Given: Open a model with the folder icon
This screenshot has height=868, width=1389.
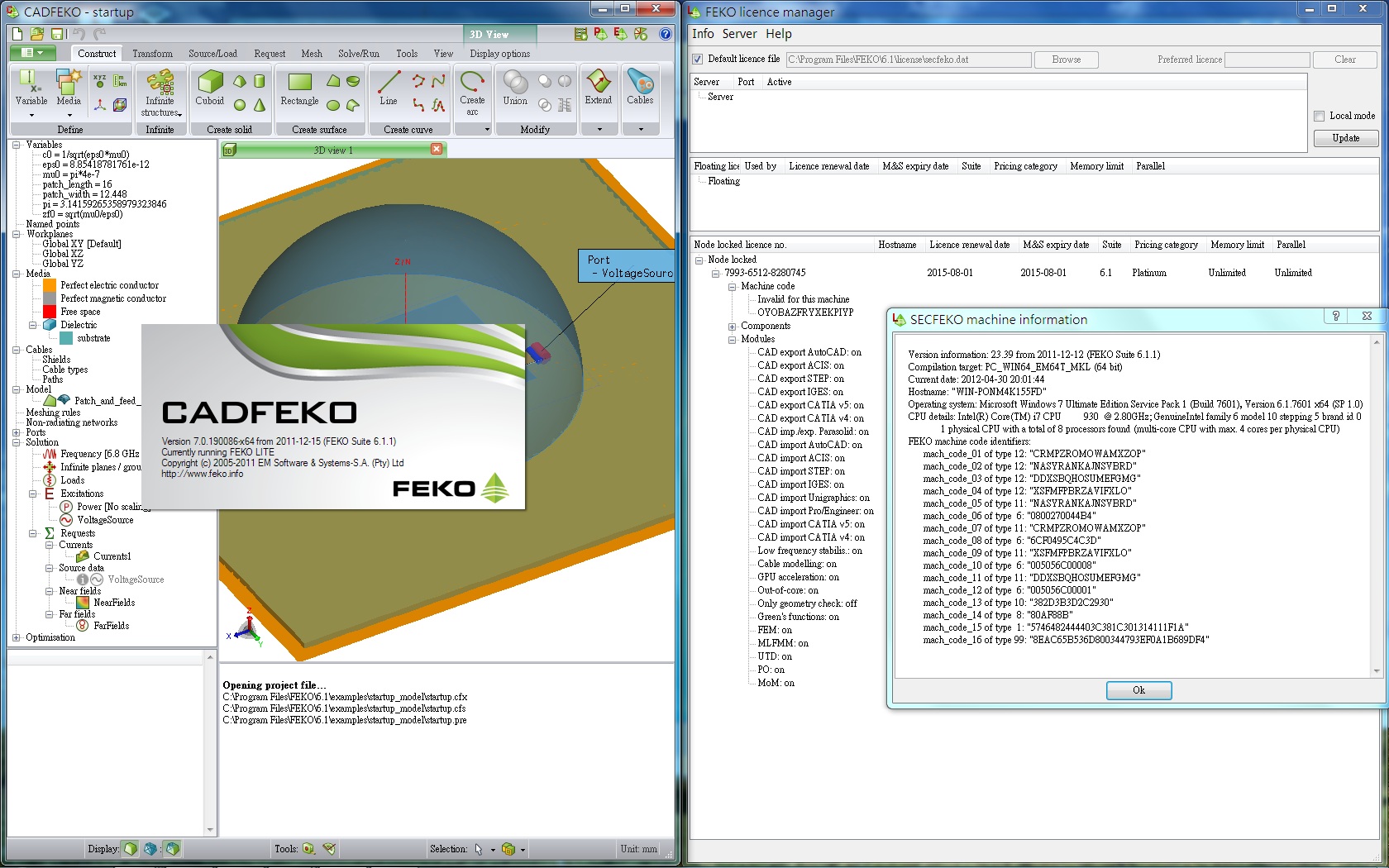Looking at the screenshot, I should pyautogui.click(x=37, y=34).
